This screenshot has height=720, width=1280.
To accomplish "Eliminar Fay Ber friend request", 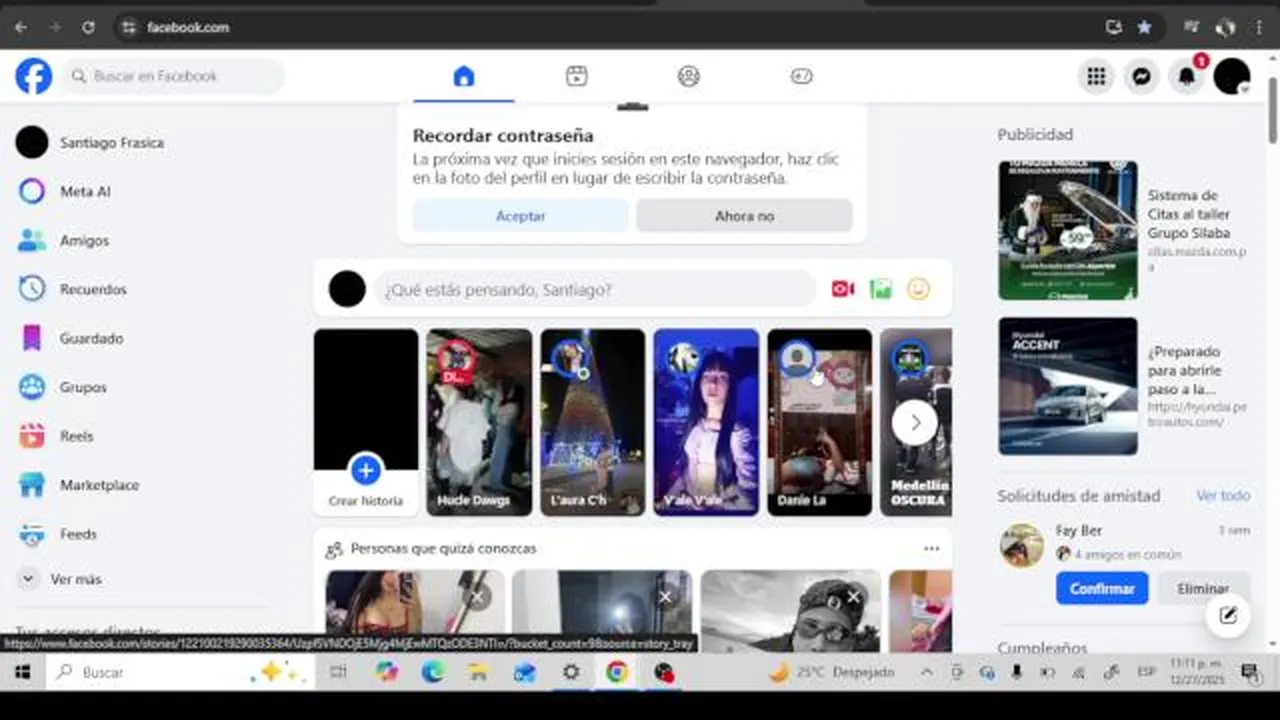I will point(1203,588).
